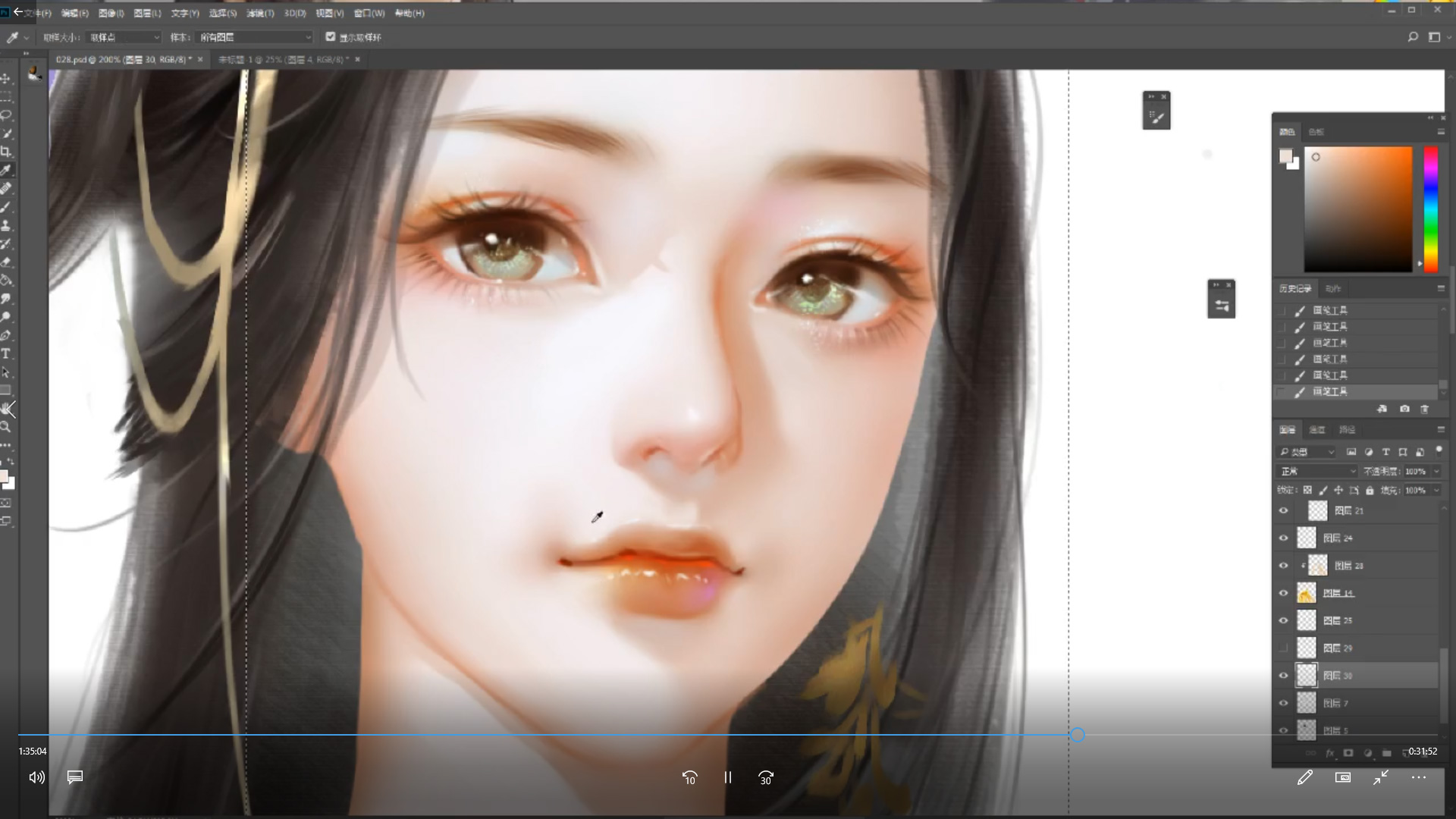
Task: Show hidden layer 图层 29
Action: 1283,648
